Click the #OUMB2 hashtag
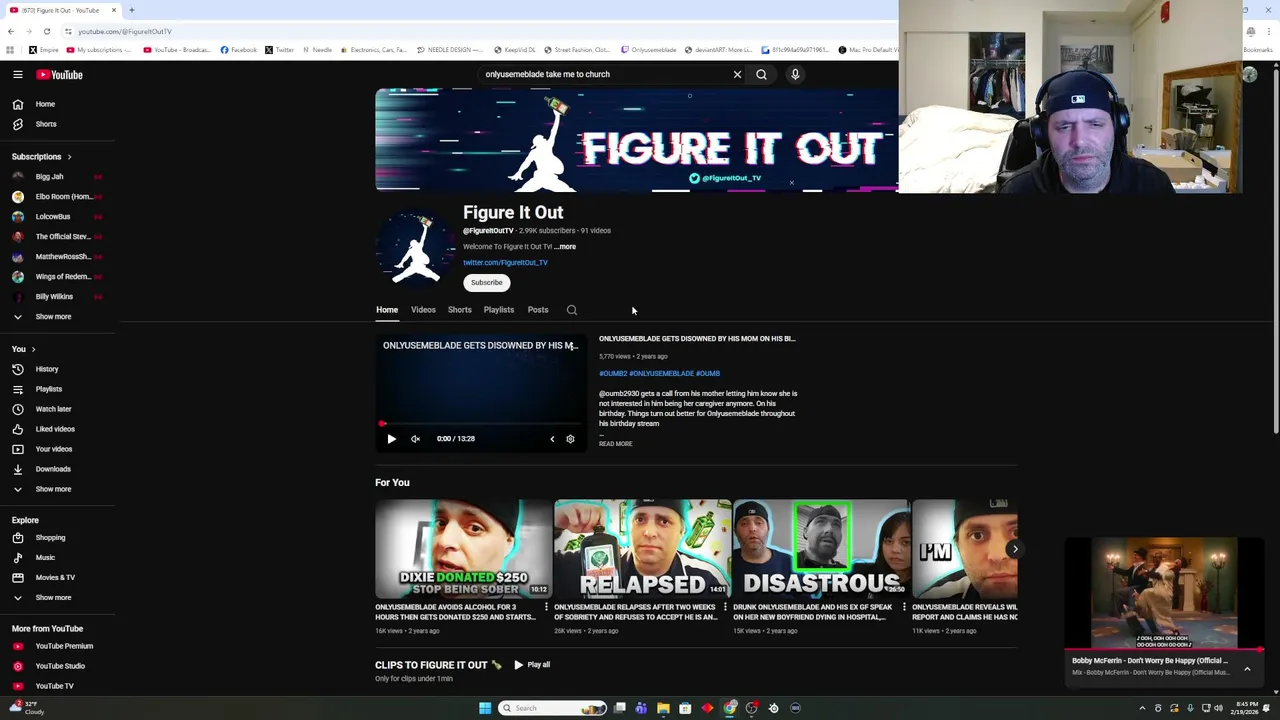Image resolution: width=1280 pixels, height=720 pixels. coord(613,374)
